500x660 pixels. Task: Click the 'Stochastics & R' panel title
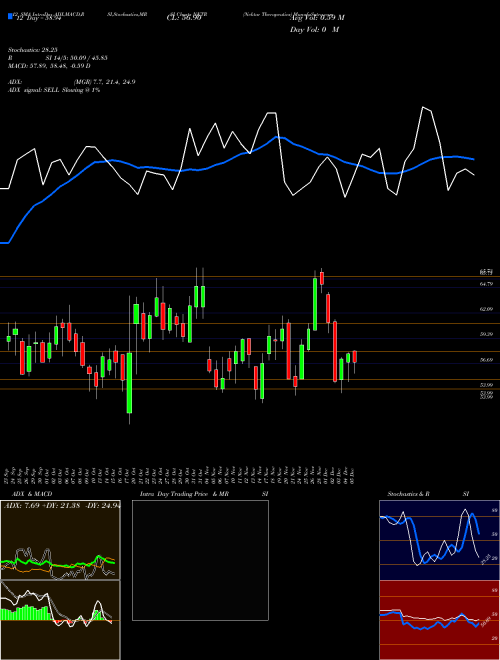[x=409, y=494]
